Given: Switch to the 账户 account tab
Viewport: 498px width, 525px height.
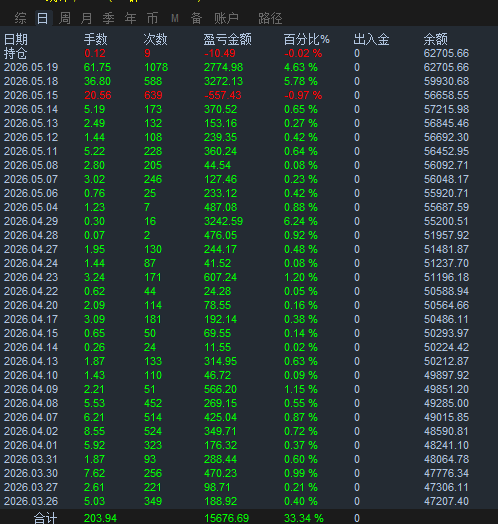Looking at the screenshot, I should pyautogui.click(x=226, y=18).
